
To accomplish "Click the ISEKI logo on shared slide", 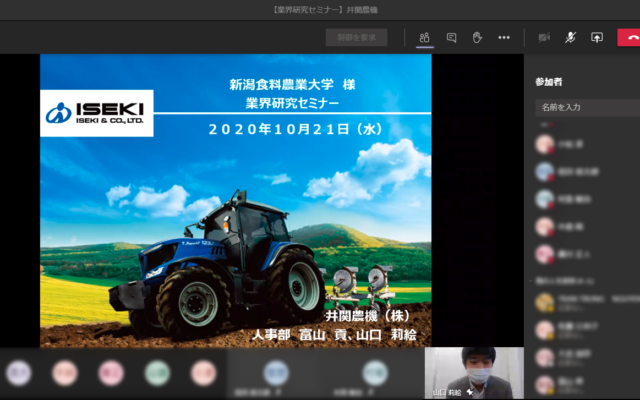I will pos(97,113).
